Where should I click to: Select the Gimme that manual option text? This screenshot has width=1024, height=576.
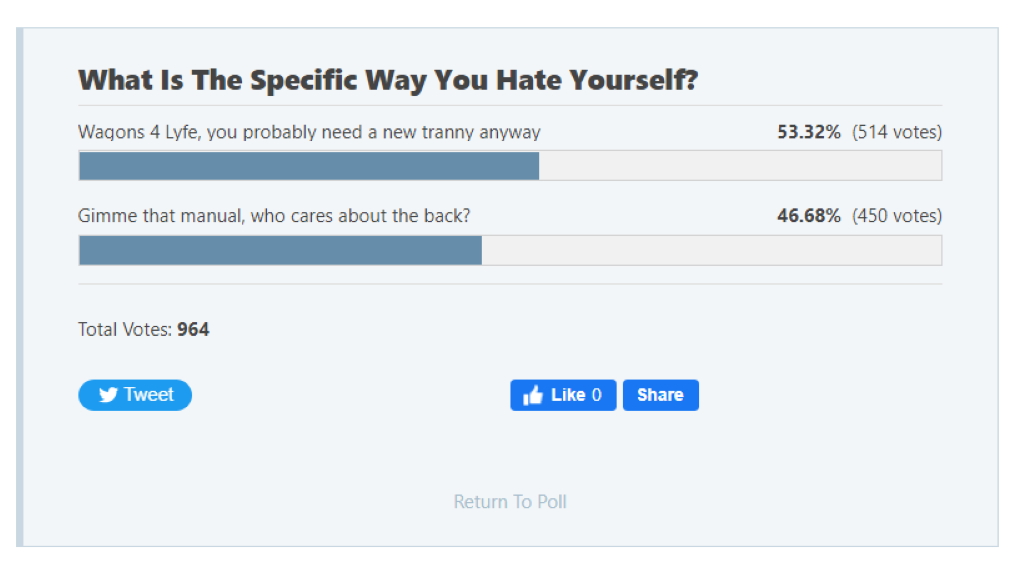pos(274,215)
